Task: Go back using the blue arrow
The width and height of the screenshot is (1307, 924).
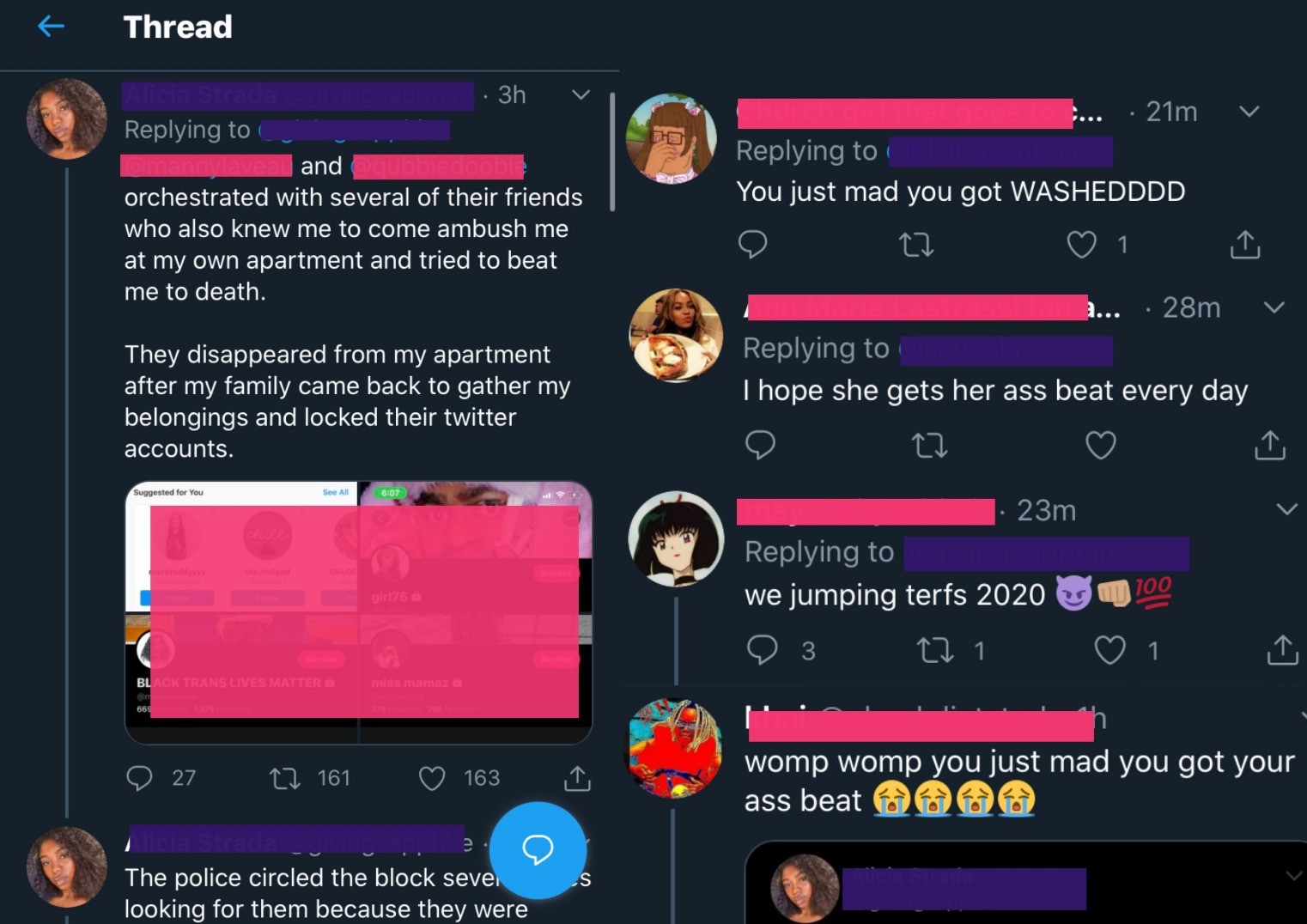Action: pos(52,27)
